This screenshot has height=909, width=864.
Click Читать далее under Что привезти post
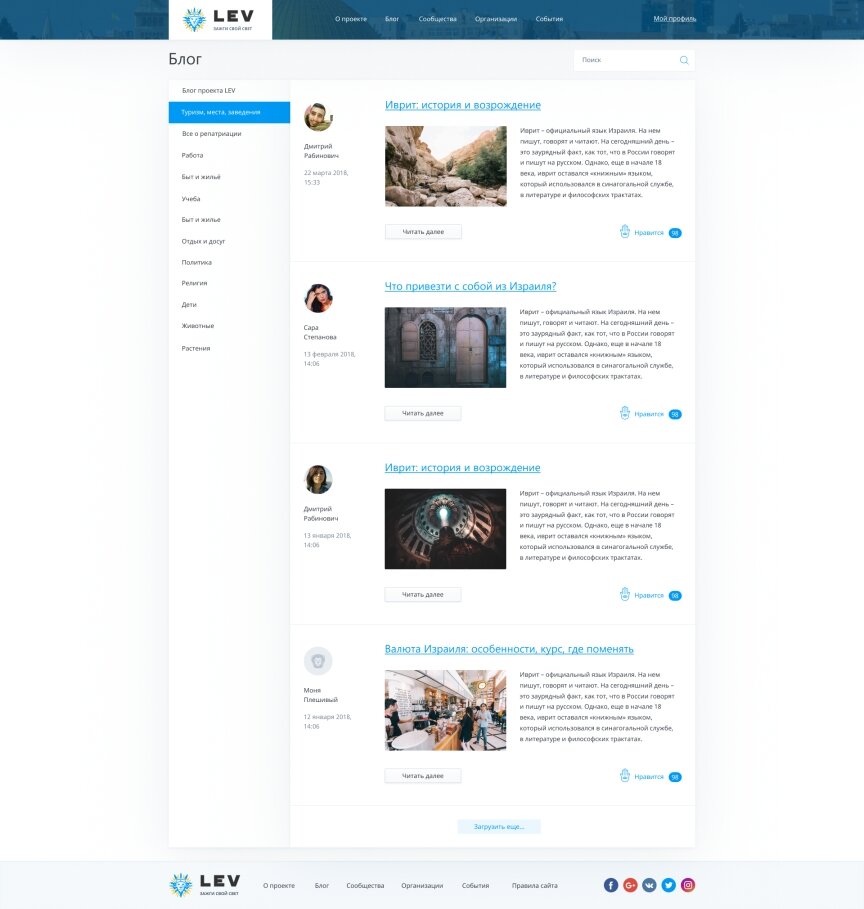(423, 413)
